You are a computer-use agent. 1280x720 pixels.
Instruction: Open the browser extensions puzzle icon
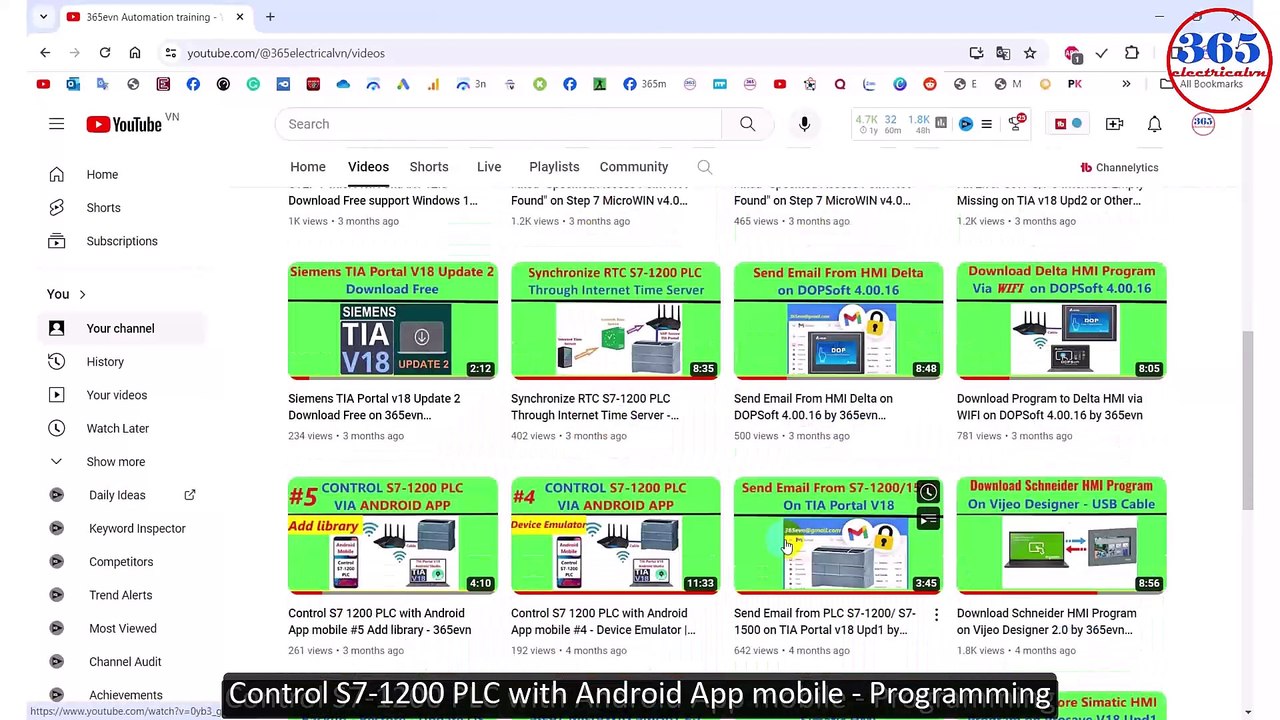(x=1132, y=53)
